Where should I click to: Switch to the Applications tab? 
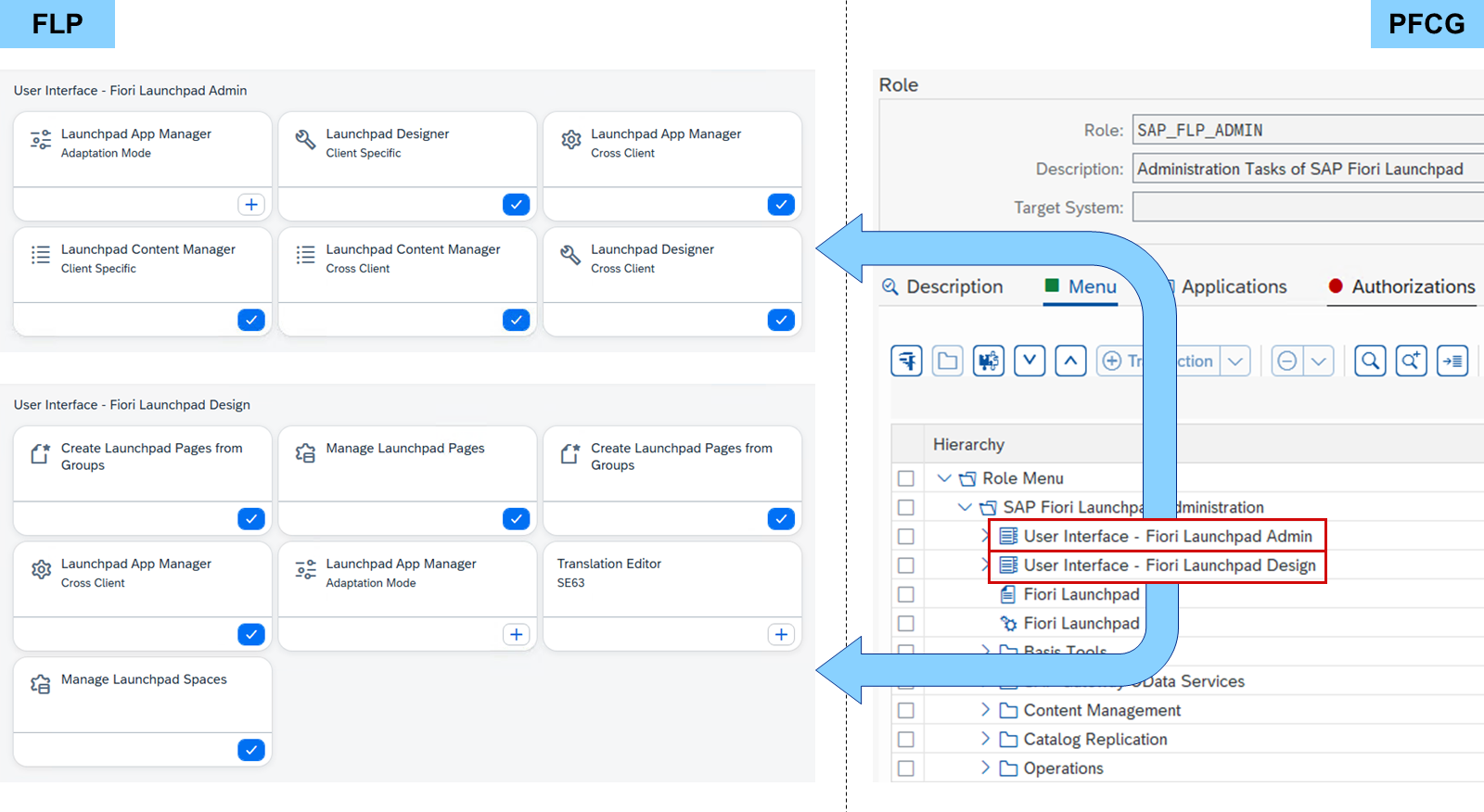coord(1234,286)
